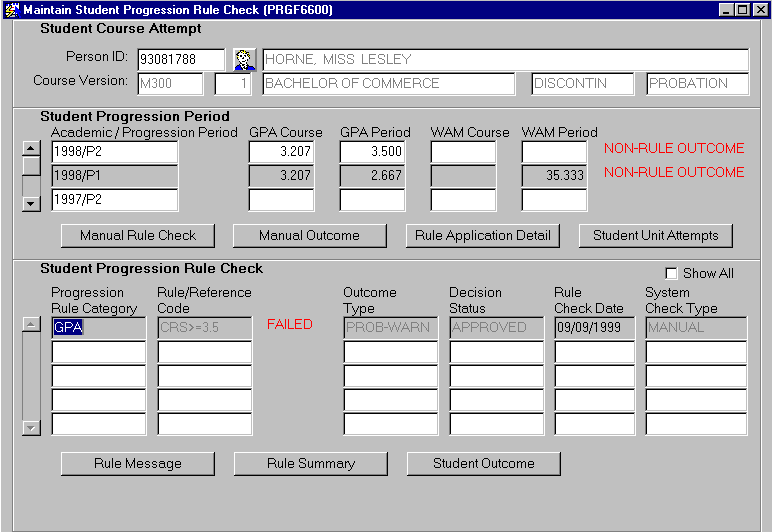772x532 pixels.
Task: Show the Rule Message
Action: tap(138, 464)
